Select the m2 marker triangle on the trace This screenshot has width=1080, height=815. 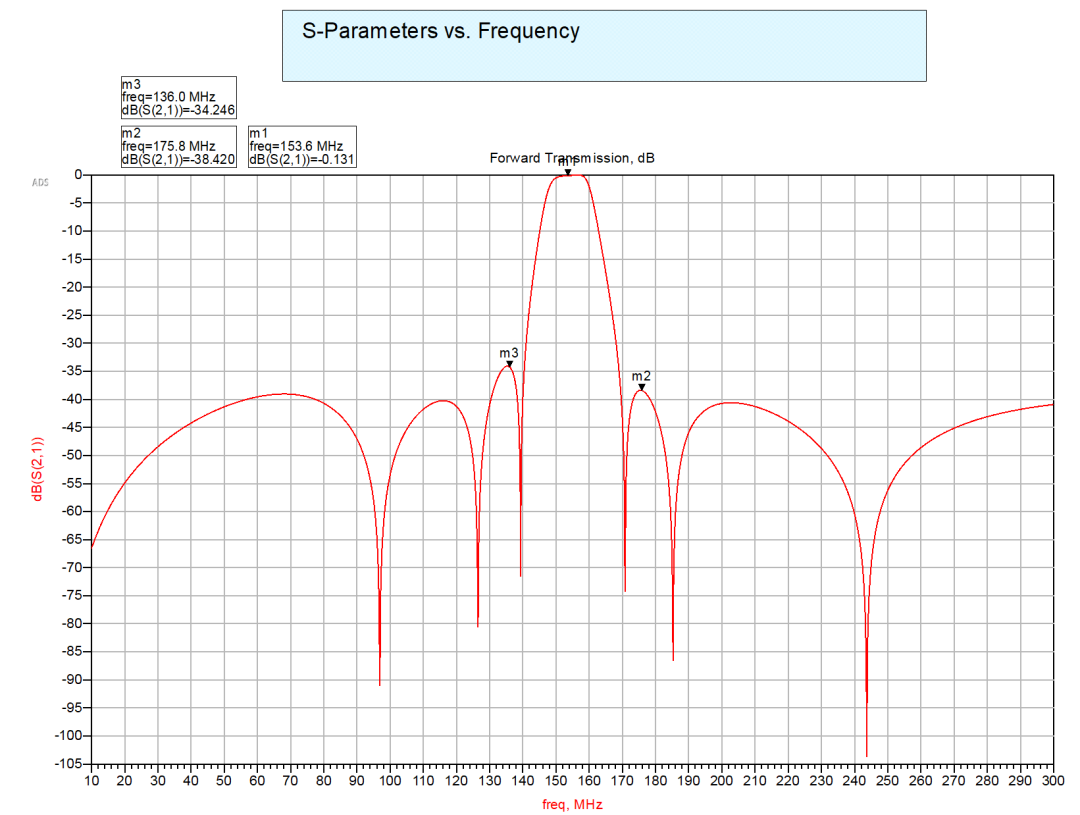641,387
